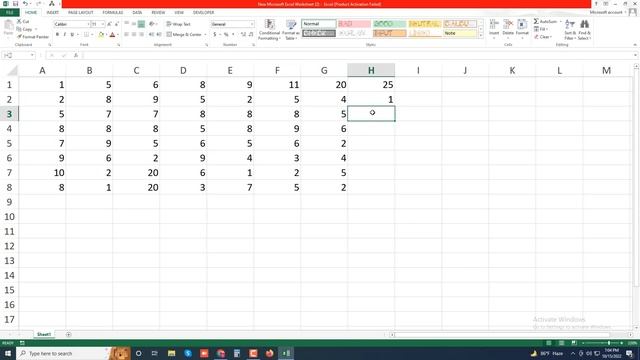Toggle Italic formatting
Image resolution: width=640 pixels, height=360 pixels.
point(64,35)
